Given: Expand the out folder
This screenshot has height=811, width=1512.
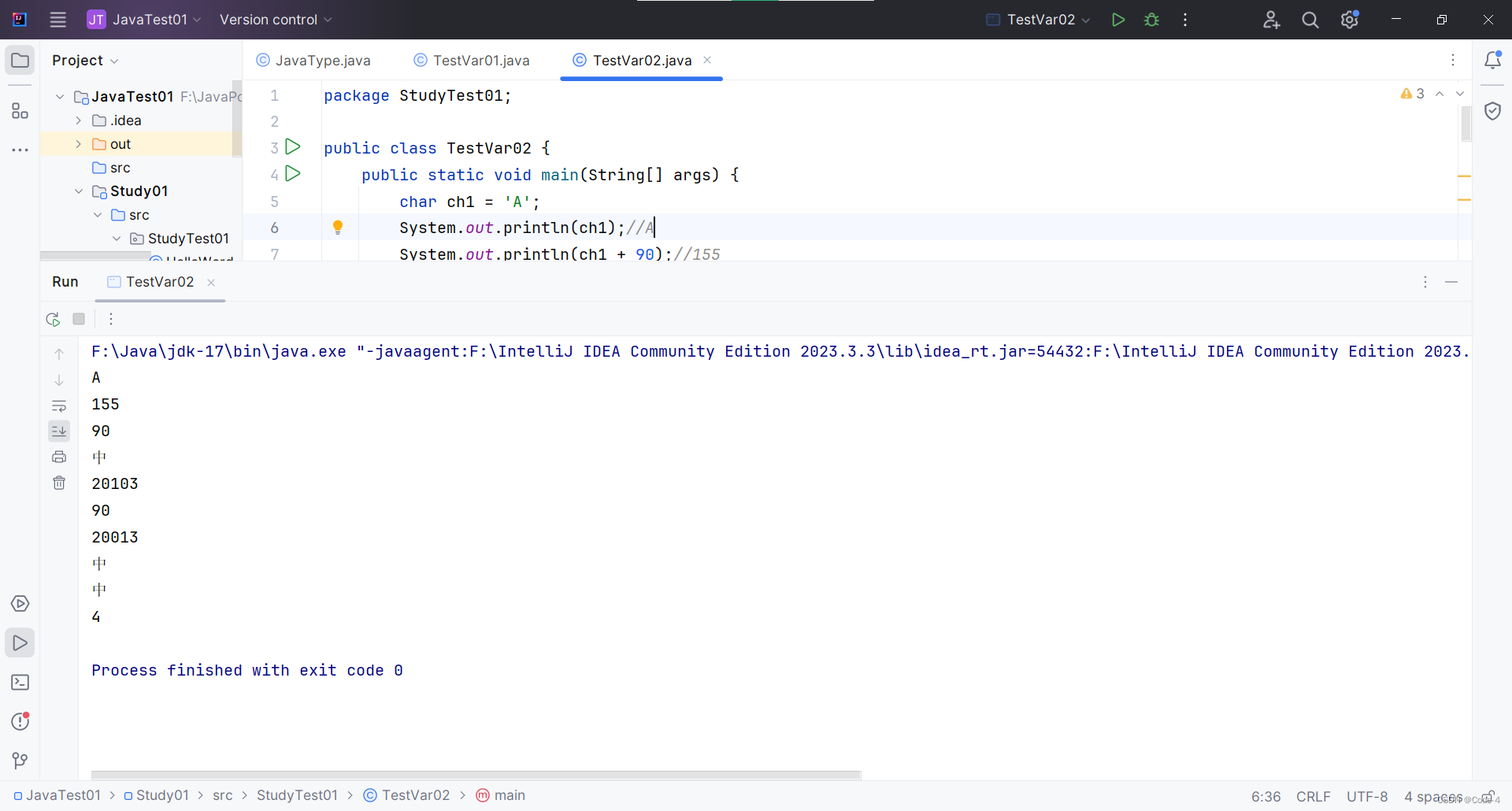Looking at the screenshot, I should click(x=79, y=144).
